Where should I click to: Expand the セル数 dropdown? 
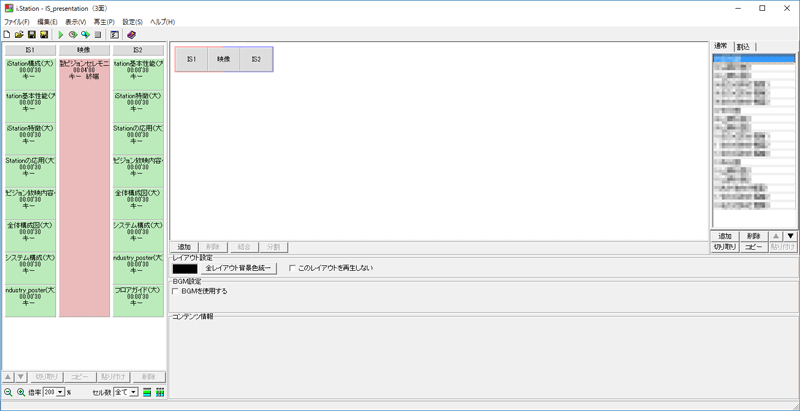coord(132,392)
